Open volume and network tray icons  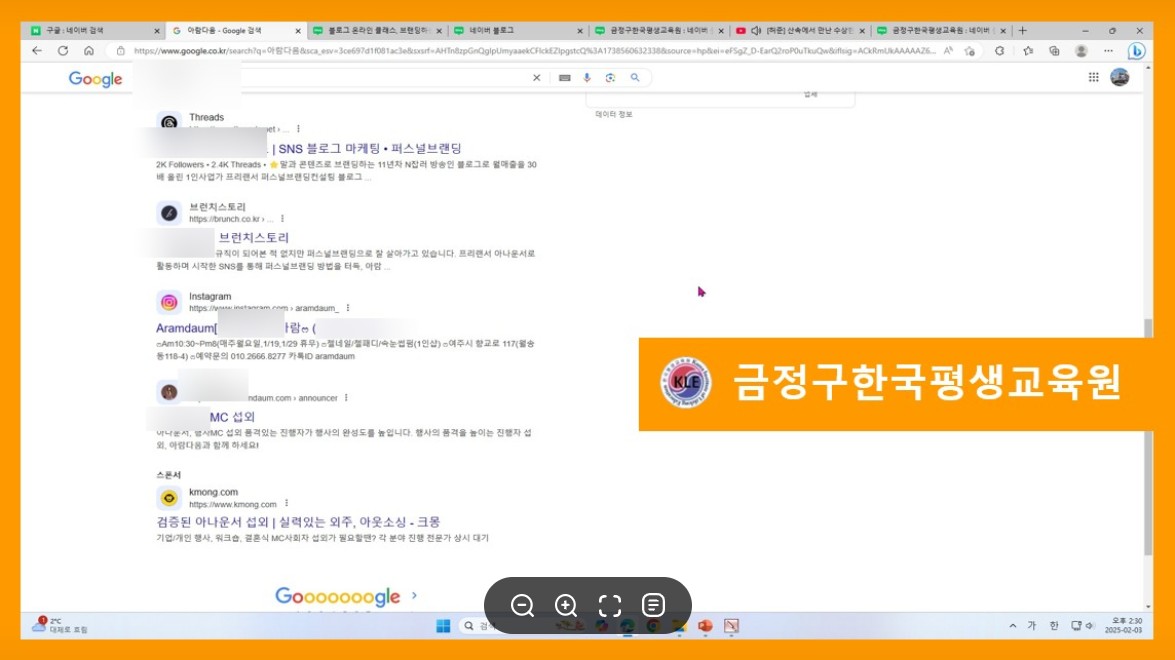[1083, 626]
